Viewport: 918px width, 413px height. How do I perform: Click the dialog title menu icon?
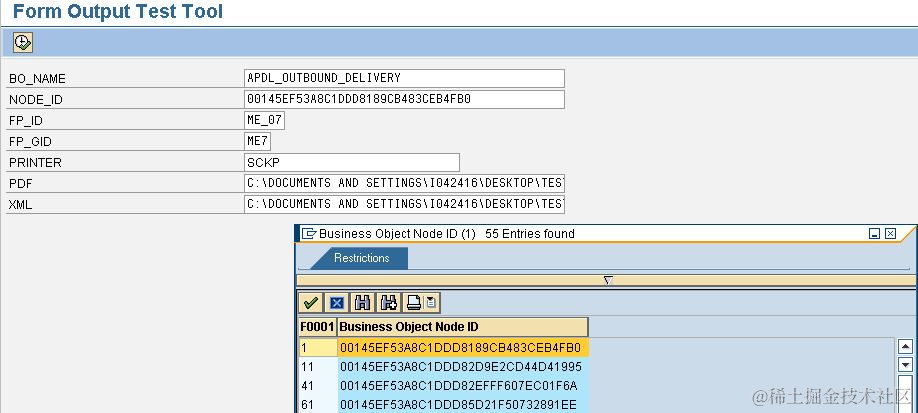[309, 234]
